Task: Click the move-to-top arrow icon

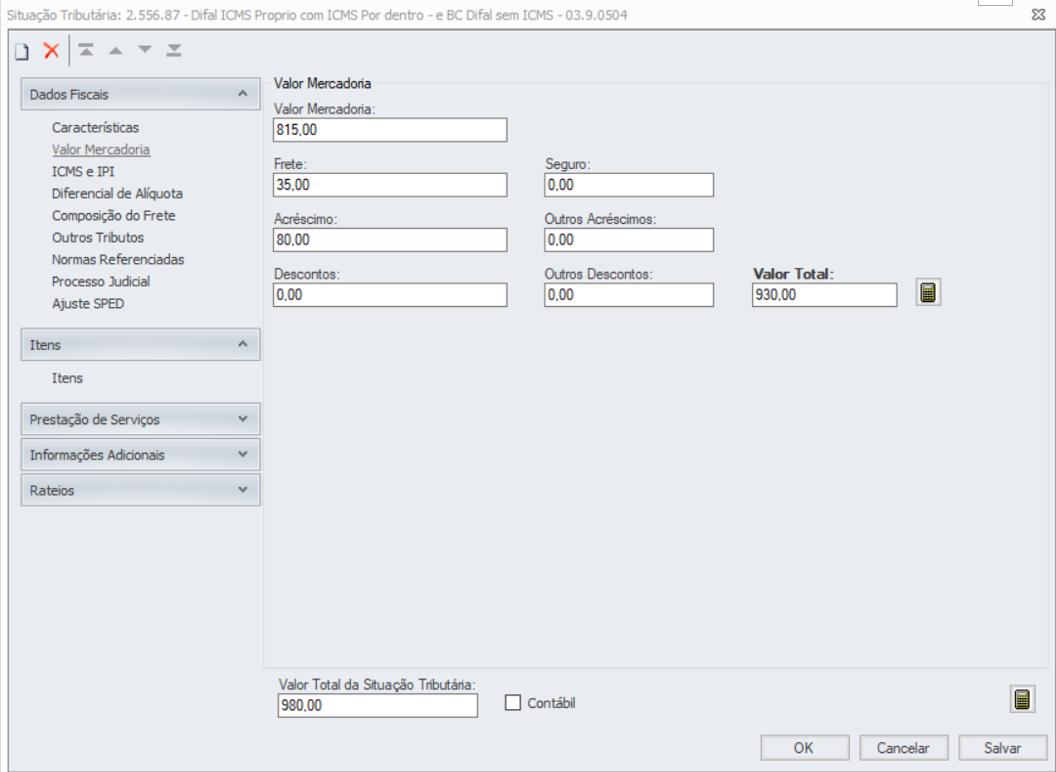Action: click(x=86, y=50)
